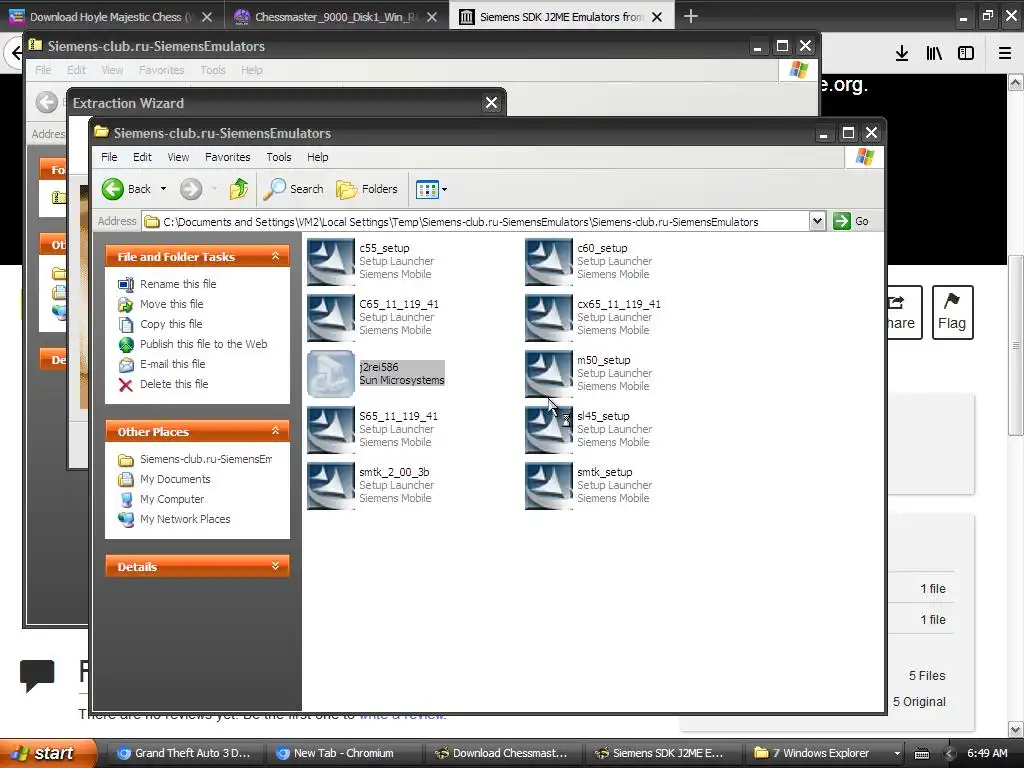Open the Tools menu in the front window
The height and width of the screenshot is (768, 1024).
click(279, 157)
